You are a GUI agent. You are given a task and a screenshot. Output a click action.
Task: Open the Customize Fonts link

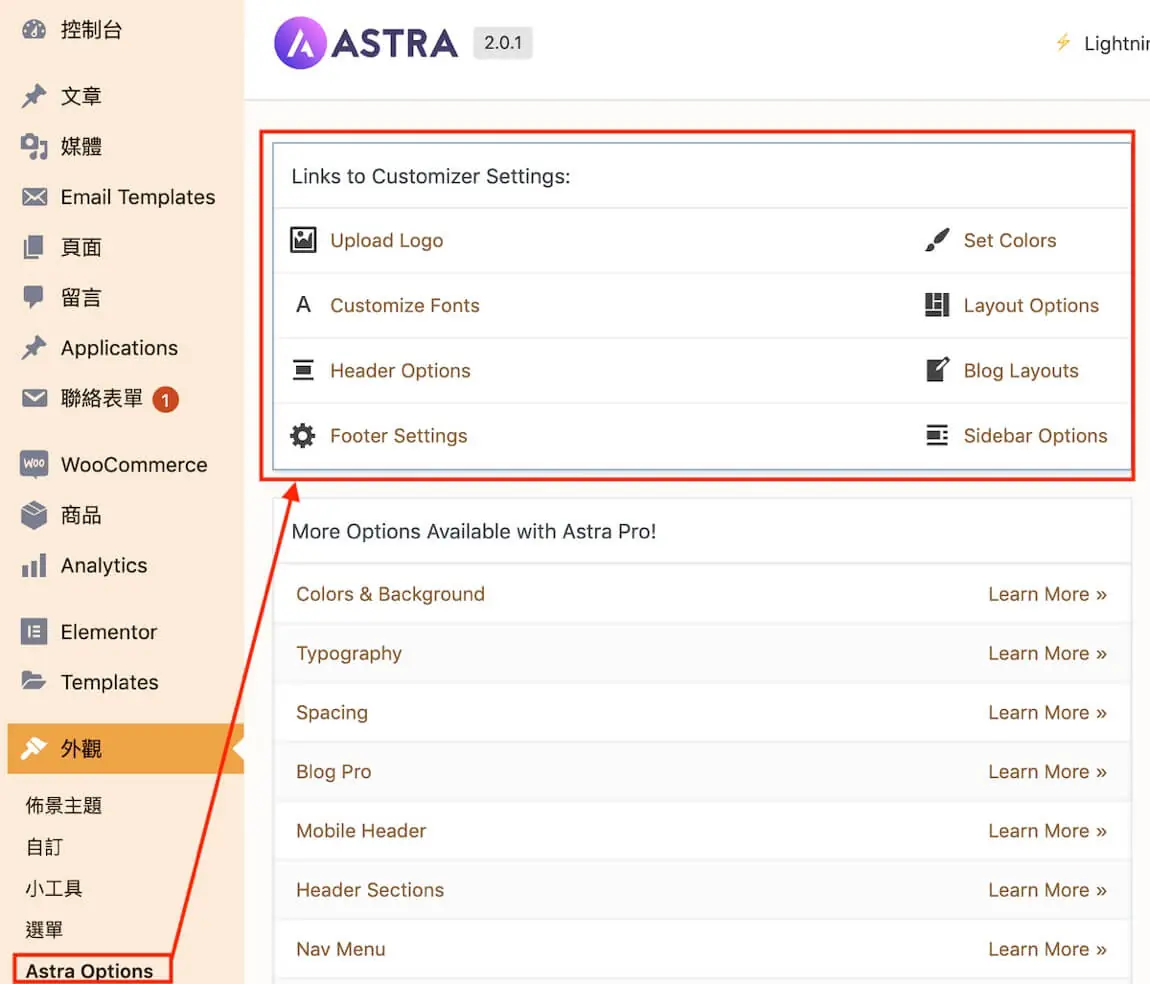(x=405, y=305)
